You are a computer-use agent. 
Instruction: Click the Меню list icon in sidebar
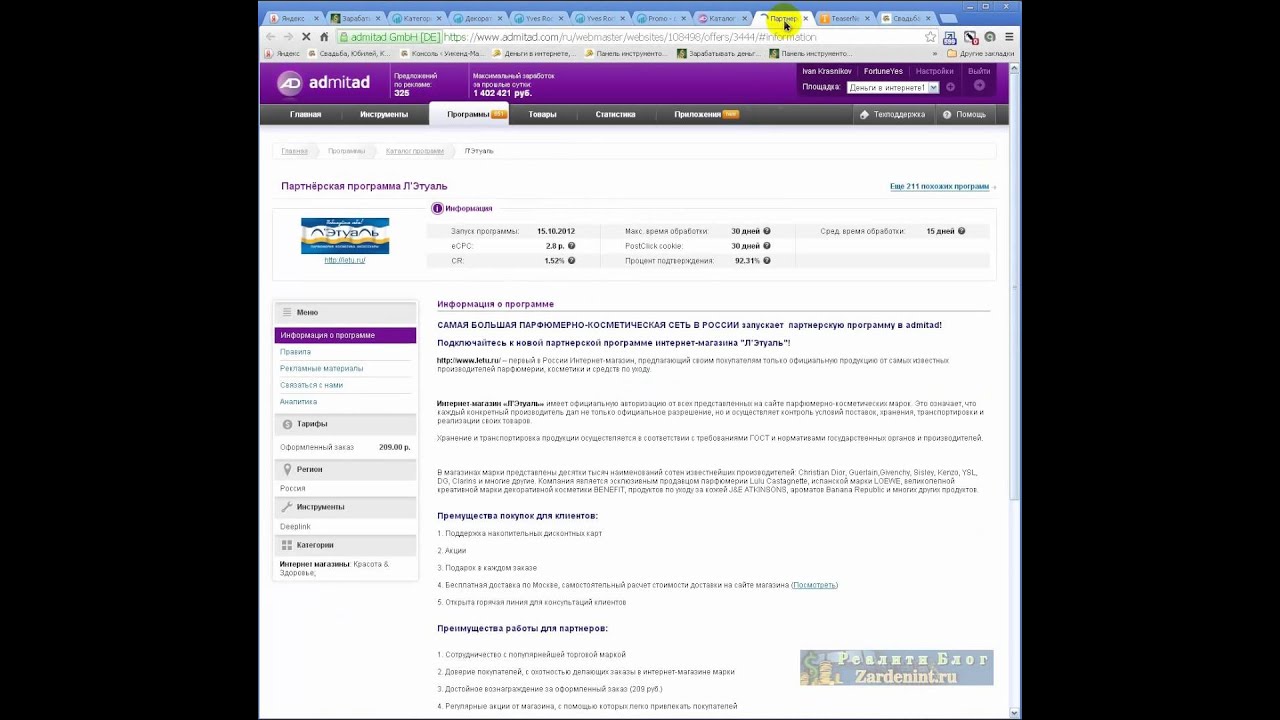(x=287, y=312)
